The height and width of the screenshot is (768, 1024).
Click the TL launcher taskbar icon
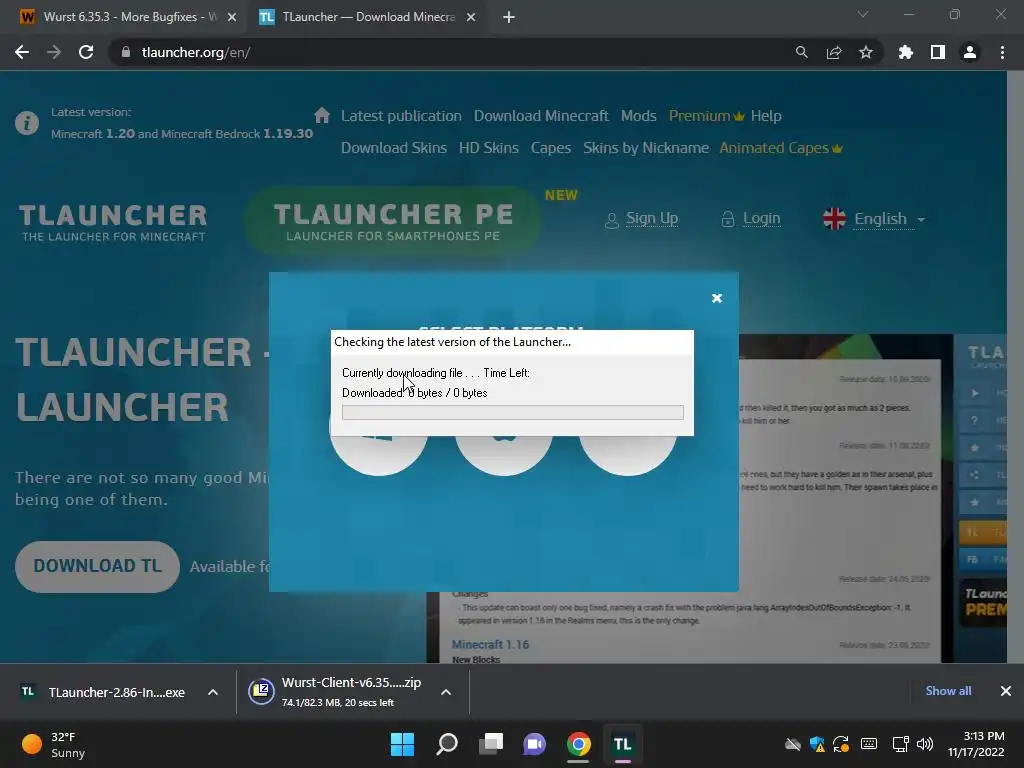pyautogui.click(x=622, y=744)
